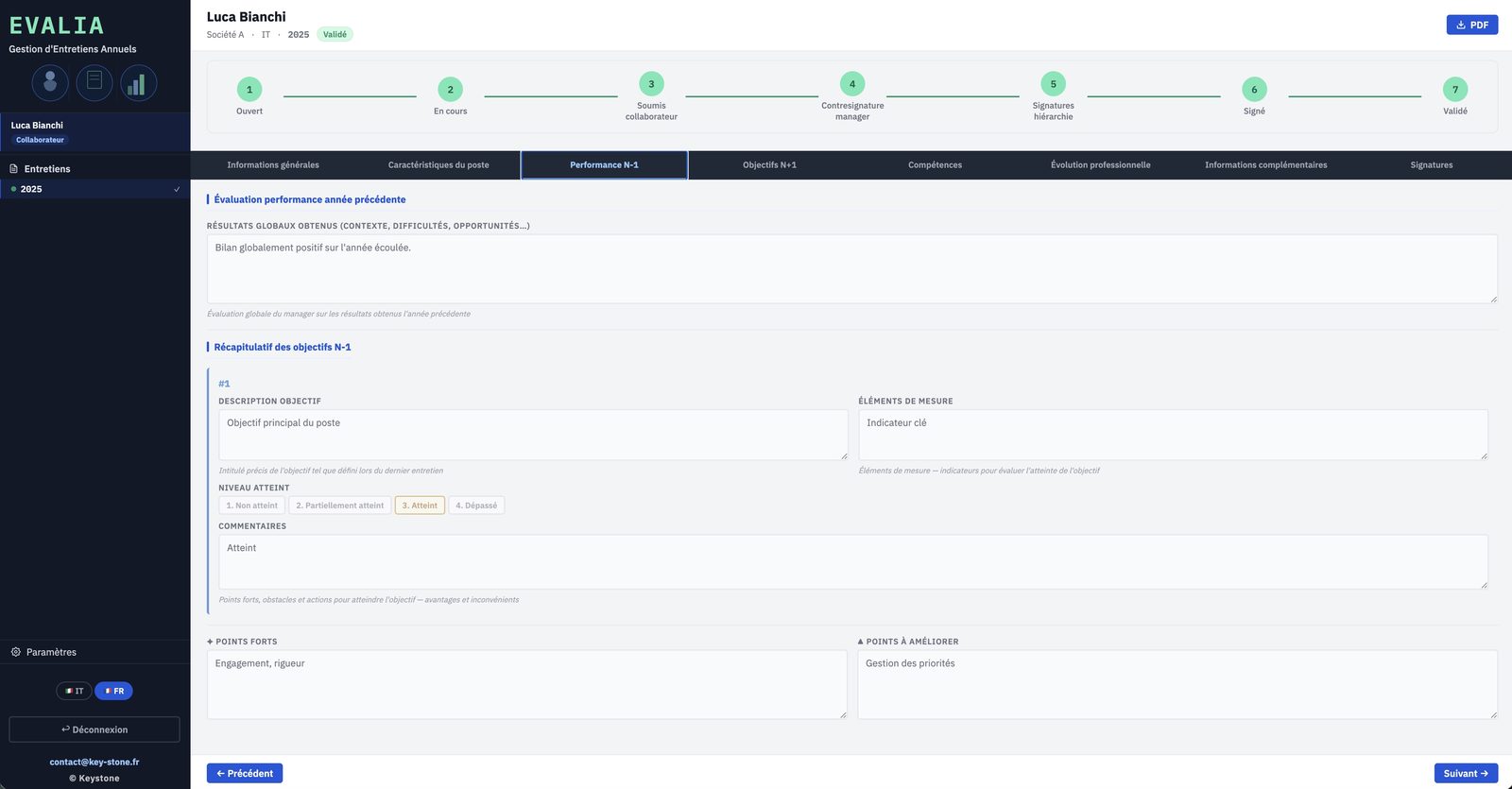Click the "© Keystone" footer text

[94, 779]
